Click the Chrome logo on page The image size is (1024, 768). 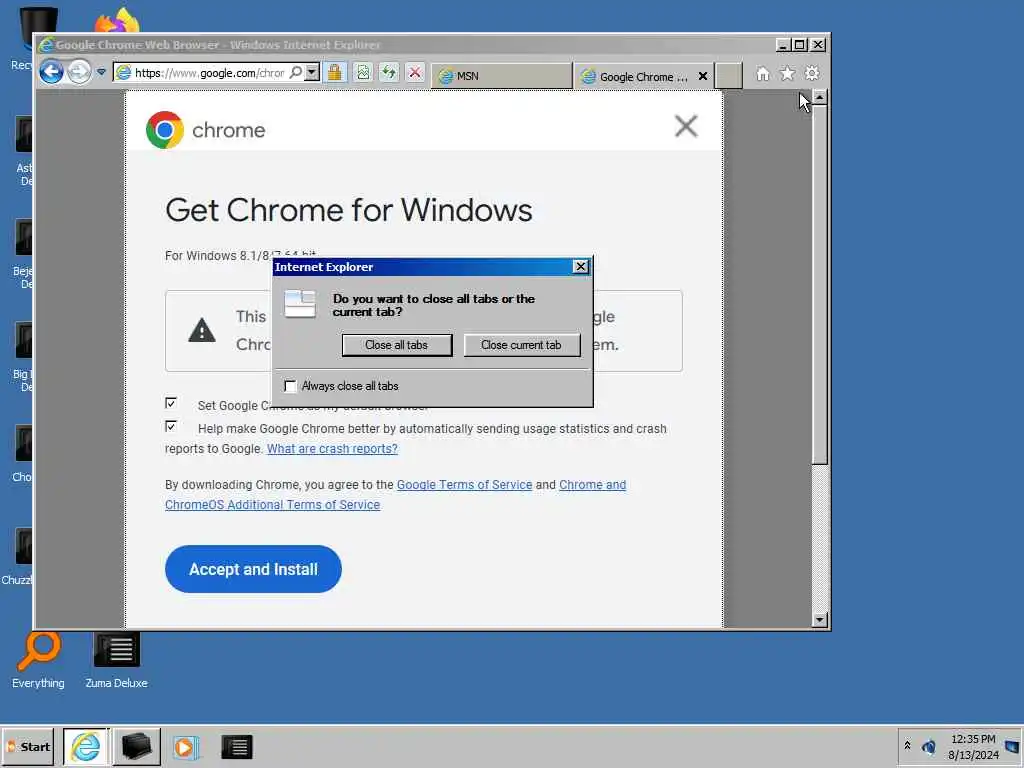tap(165, 130)
